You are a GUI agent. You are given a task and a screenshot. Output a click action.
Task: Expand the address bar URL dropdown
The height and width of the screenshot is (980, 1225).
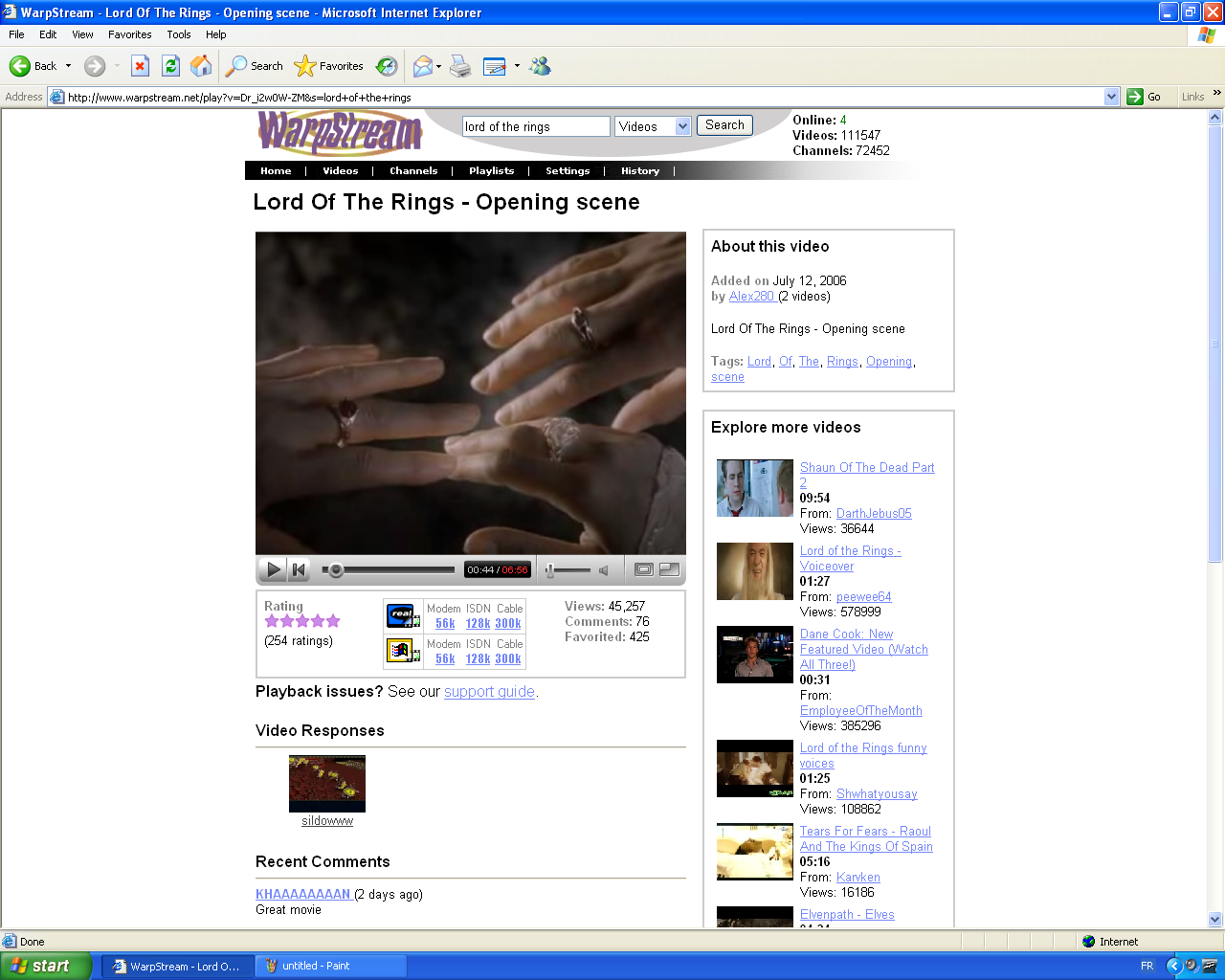coord(1111,97)
